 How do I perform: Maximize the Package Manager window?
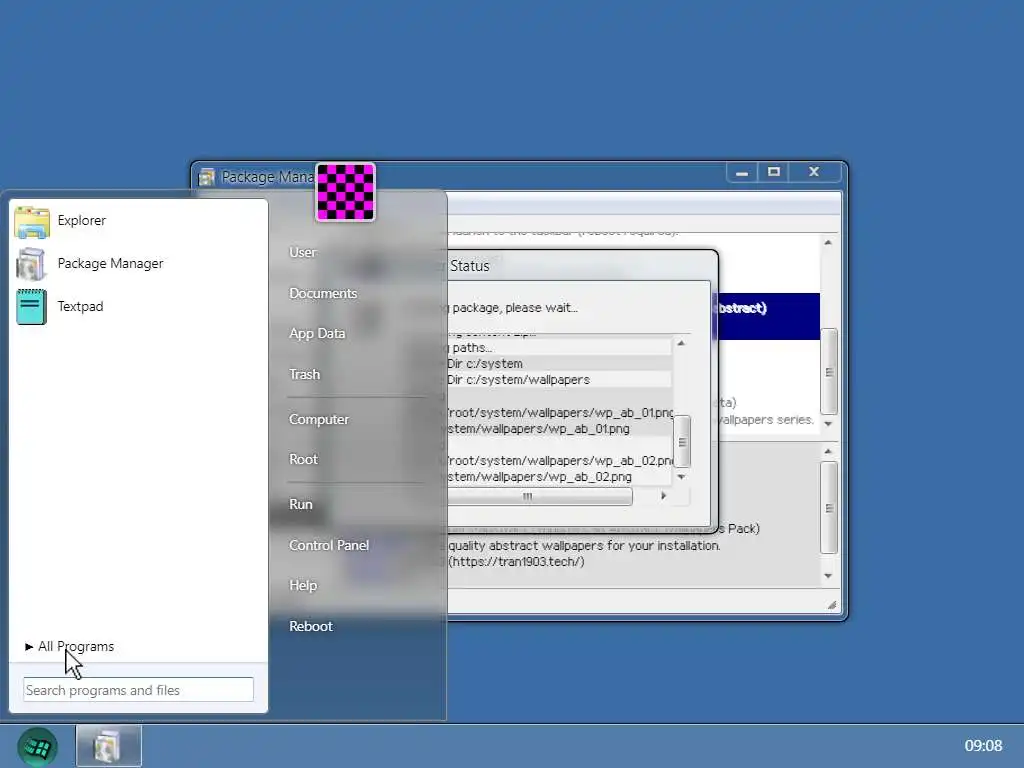pyautogui.click(x=774, y=172)
